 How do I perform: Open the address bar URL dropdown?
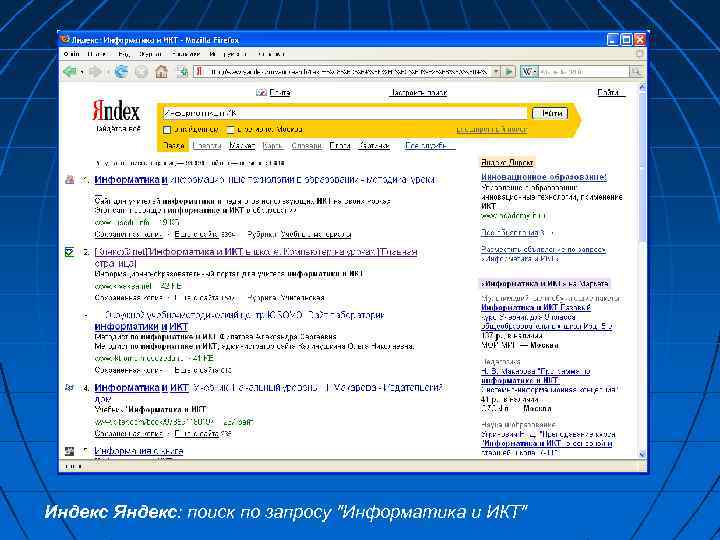(495, 72)
